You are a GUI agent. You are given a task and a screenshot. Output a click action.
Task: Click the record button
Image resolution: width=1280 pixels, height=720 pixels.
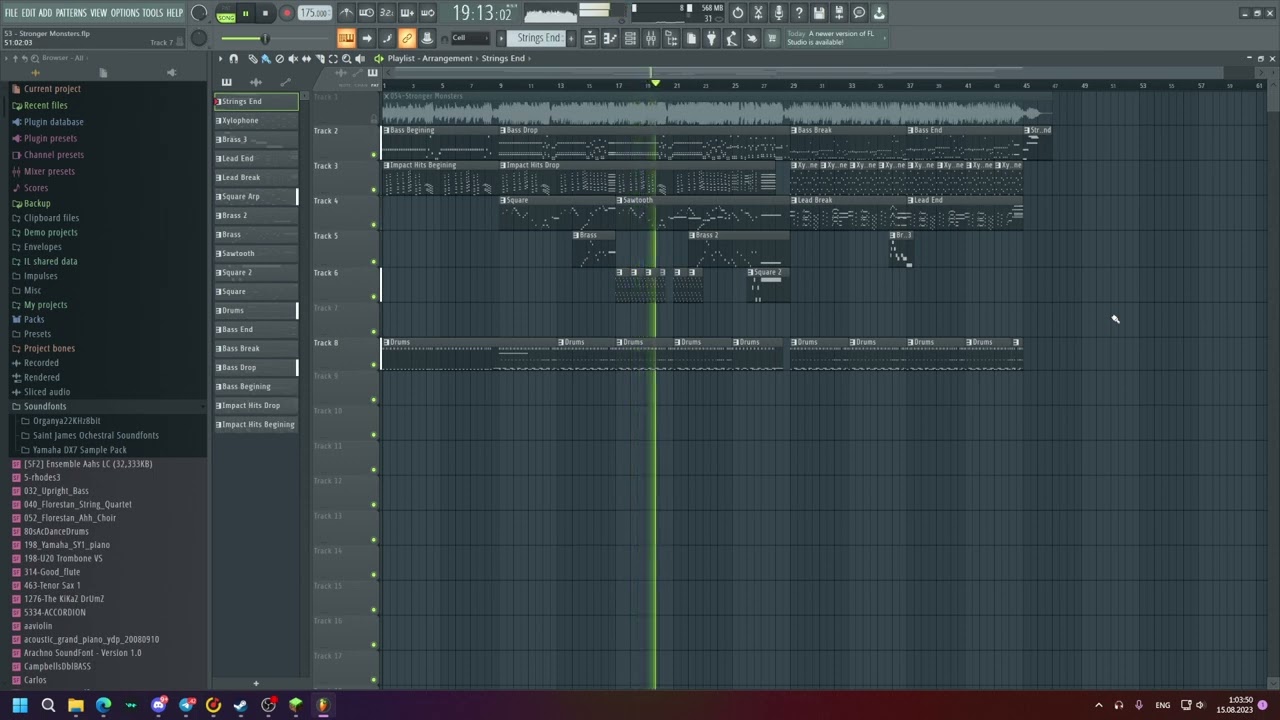click(286, 13)
